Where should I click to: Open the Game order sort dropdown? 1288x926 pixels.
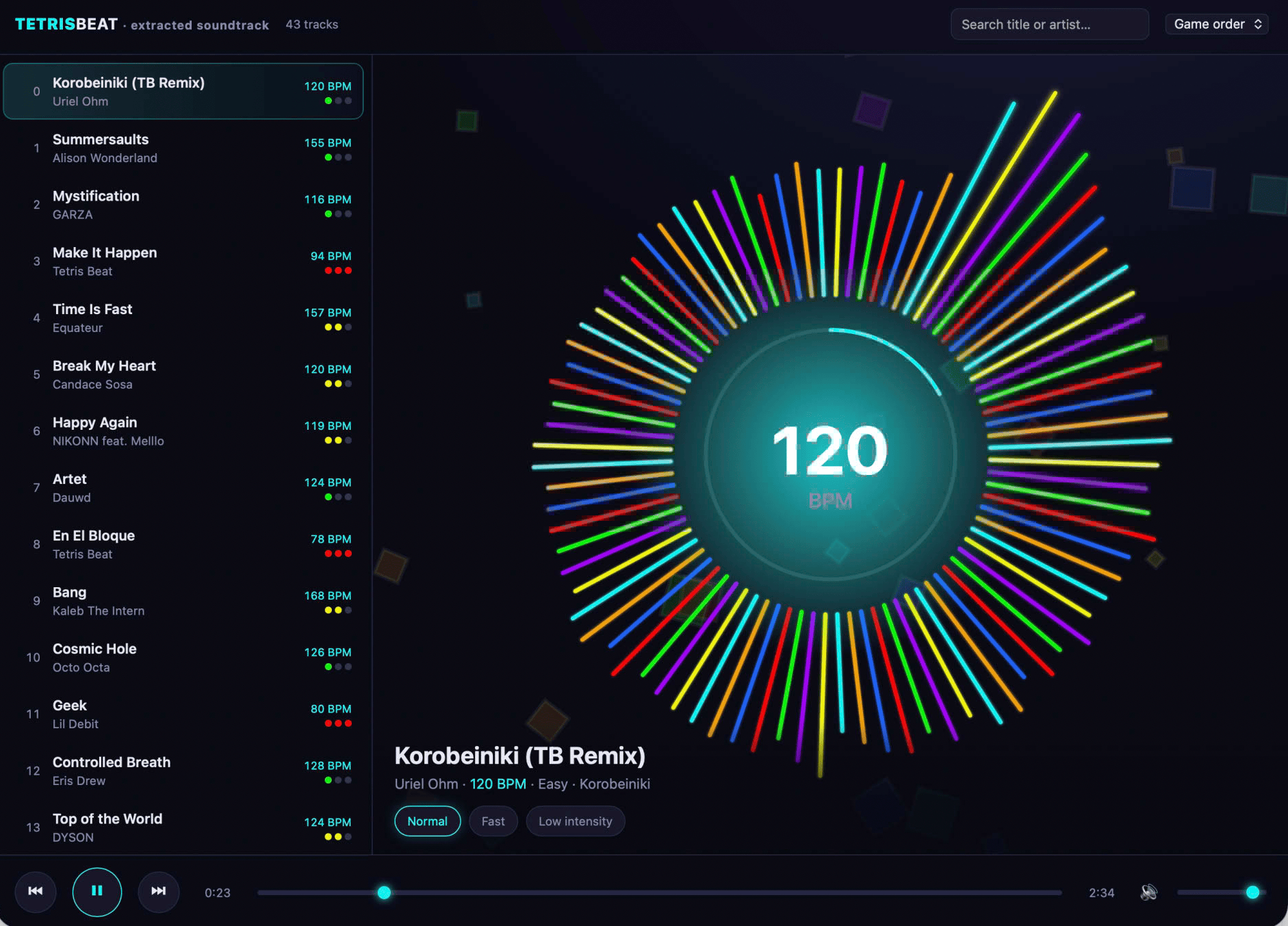tap(1217, 24)
